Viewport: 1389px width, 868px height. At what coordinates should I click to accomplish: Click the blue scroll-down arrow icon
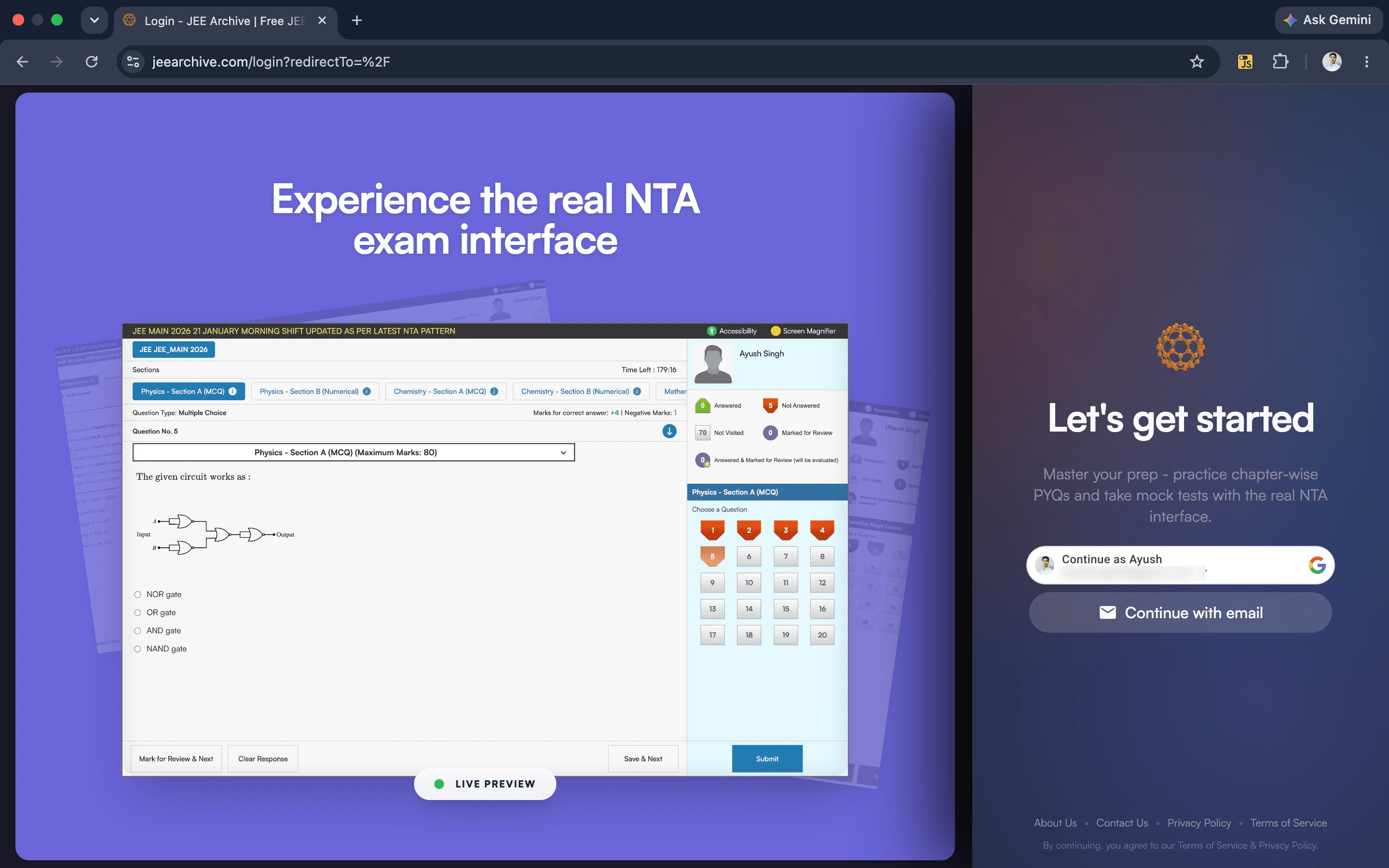669,431
